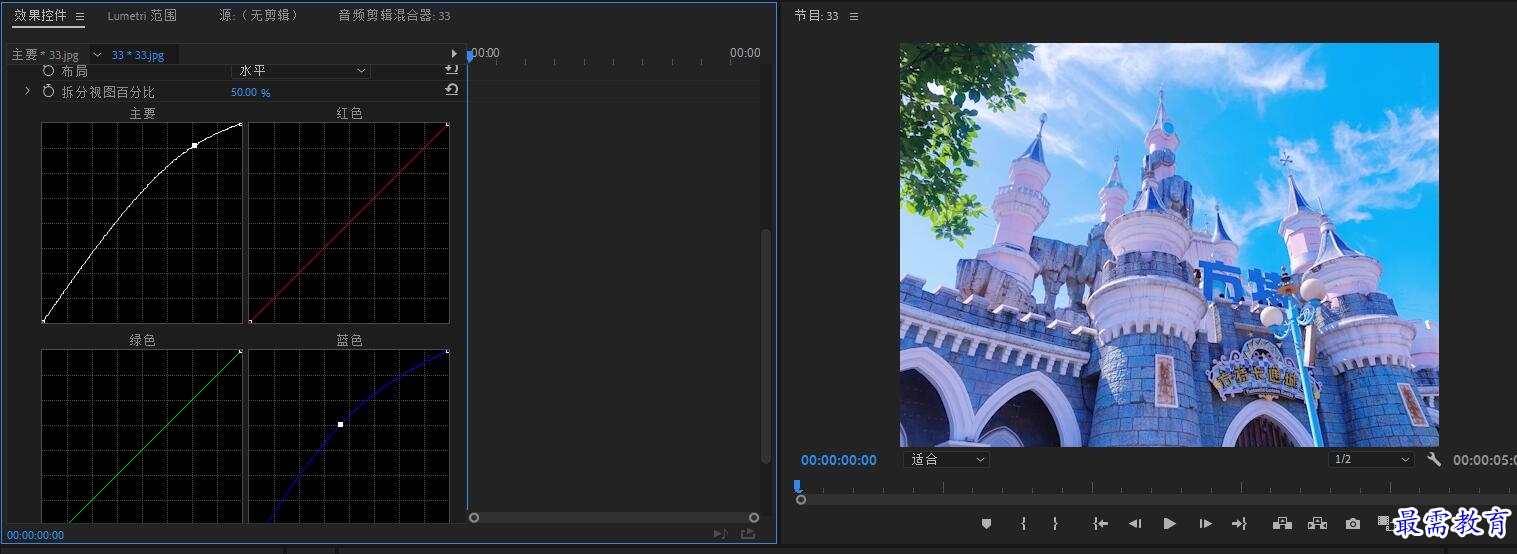The image size is (1517, 554).
Task: Click Go to In point button
Action: [1100, 523]
